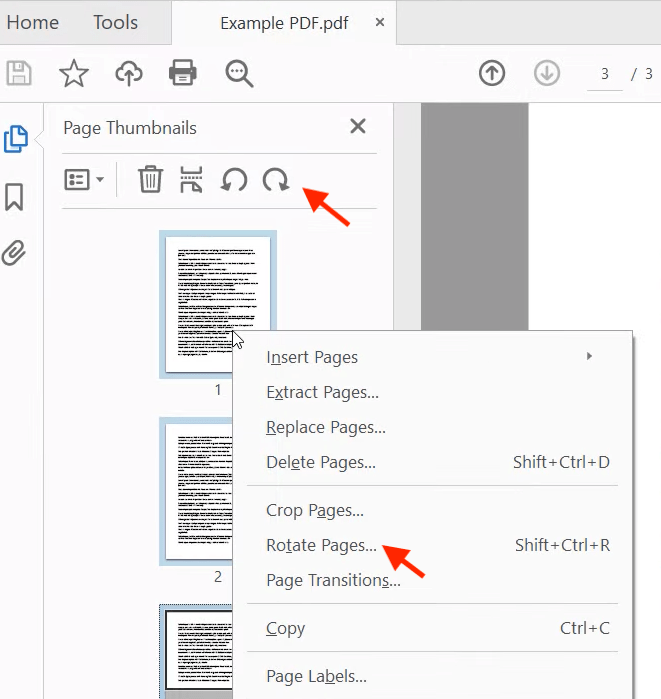Close the Page Thumbnails panel
This screenshot has width=661, height=699.
click(357, 127)
